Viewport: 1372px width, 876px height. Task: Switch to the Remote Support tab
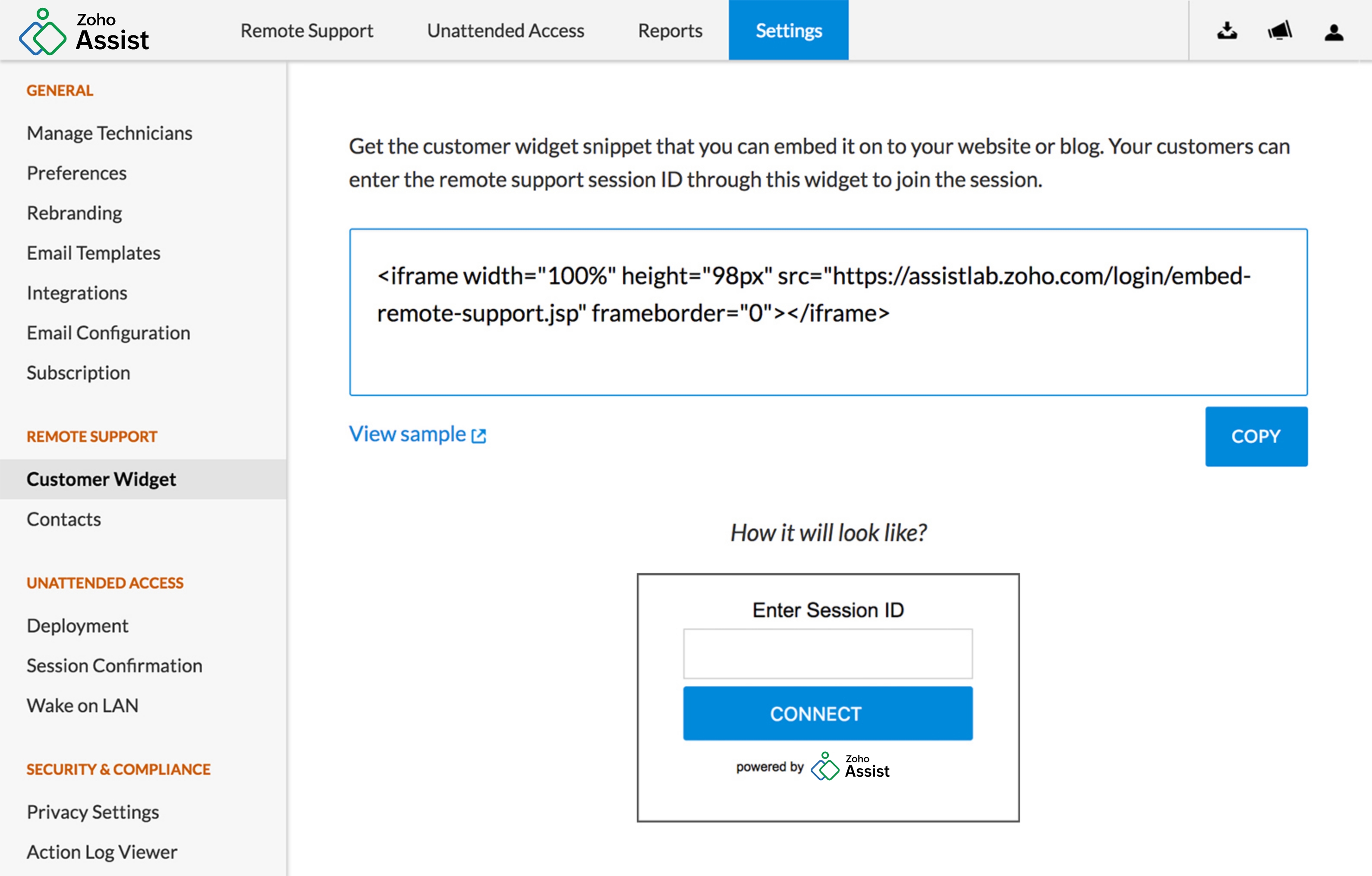pyautogui.click(x=306, y=31)
